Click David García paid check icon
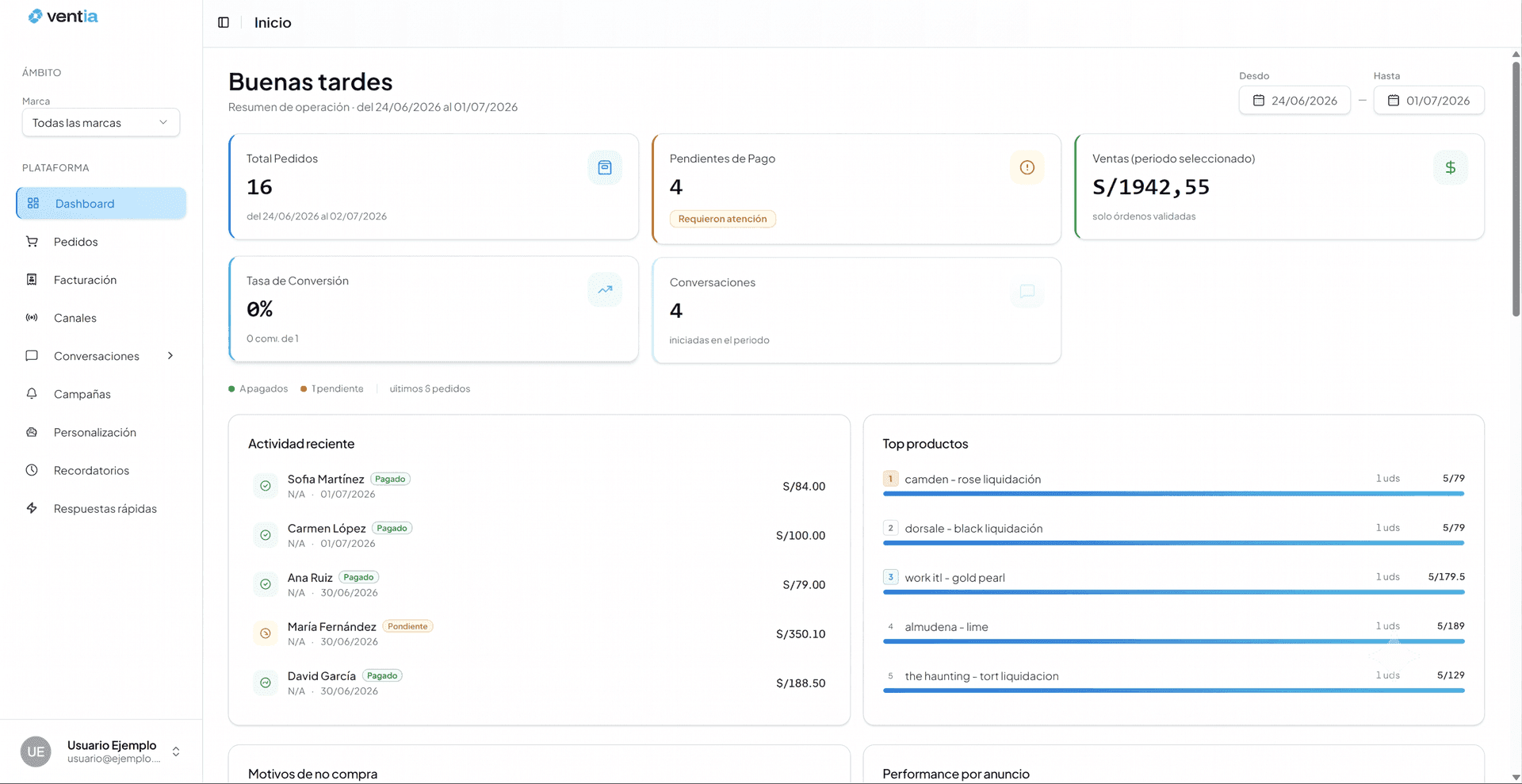 266,683
